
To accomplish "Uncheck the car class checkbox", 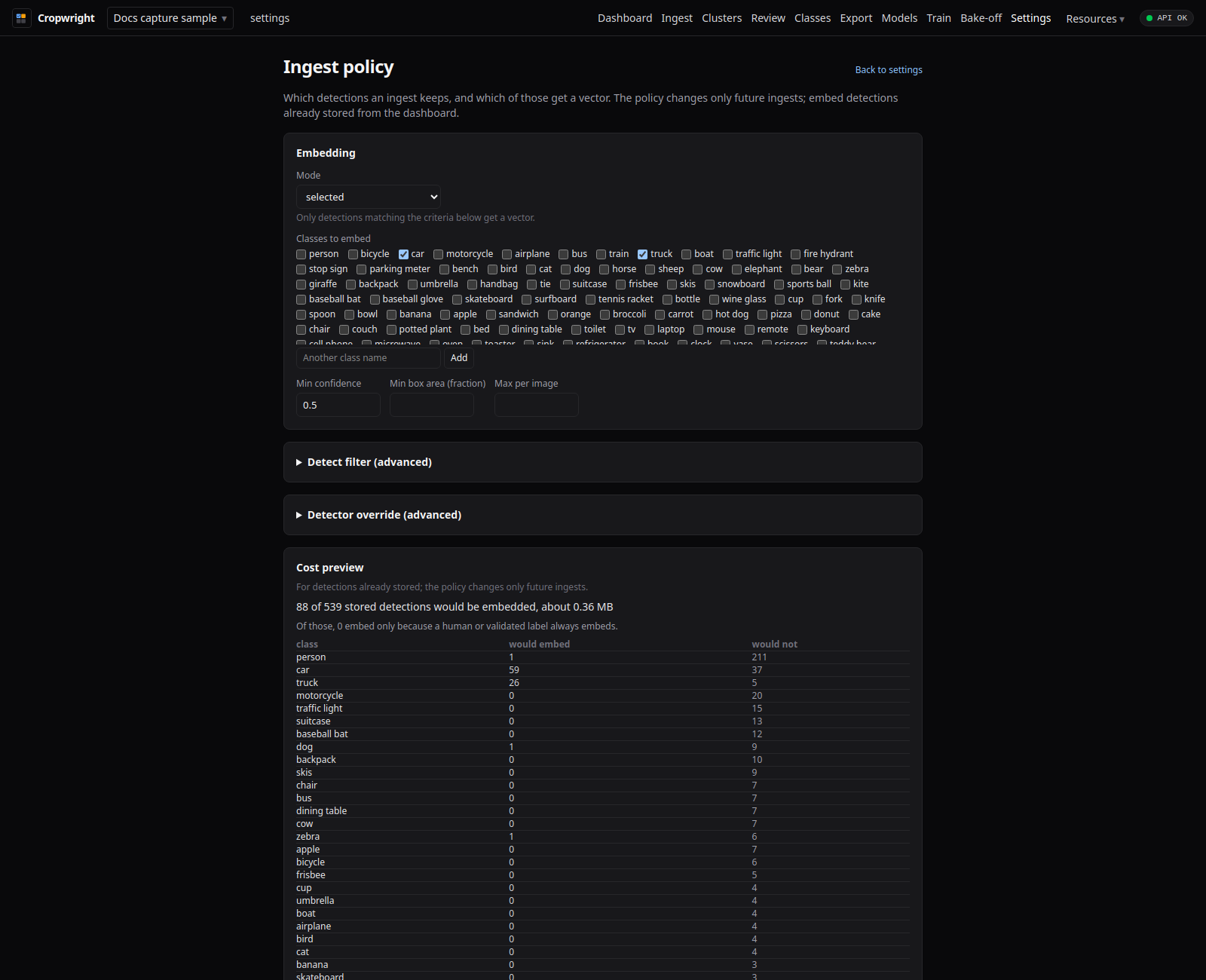I will tap(404, 254).
